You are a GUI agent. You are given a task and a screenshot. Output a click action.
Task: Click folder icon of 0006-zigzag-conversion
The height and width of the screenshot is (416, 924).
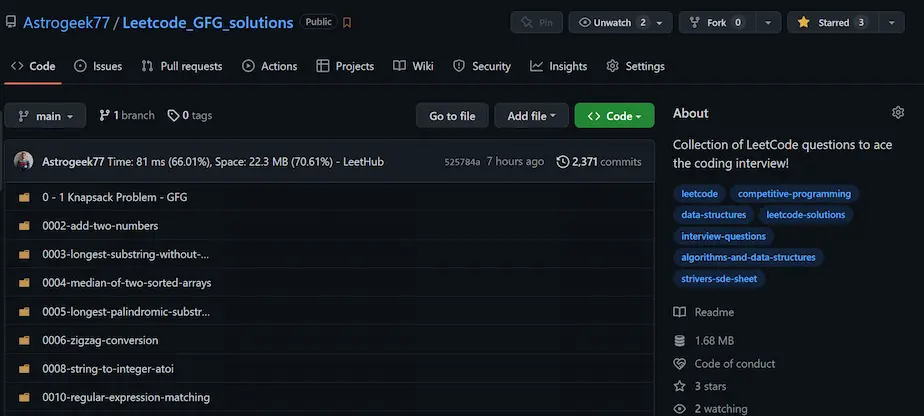pos(24,341)
